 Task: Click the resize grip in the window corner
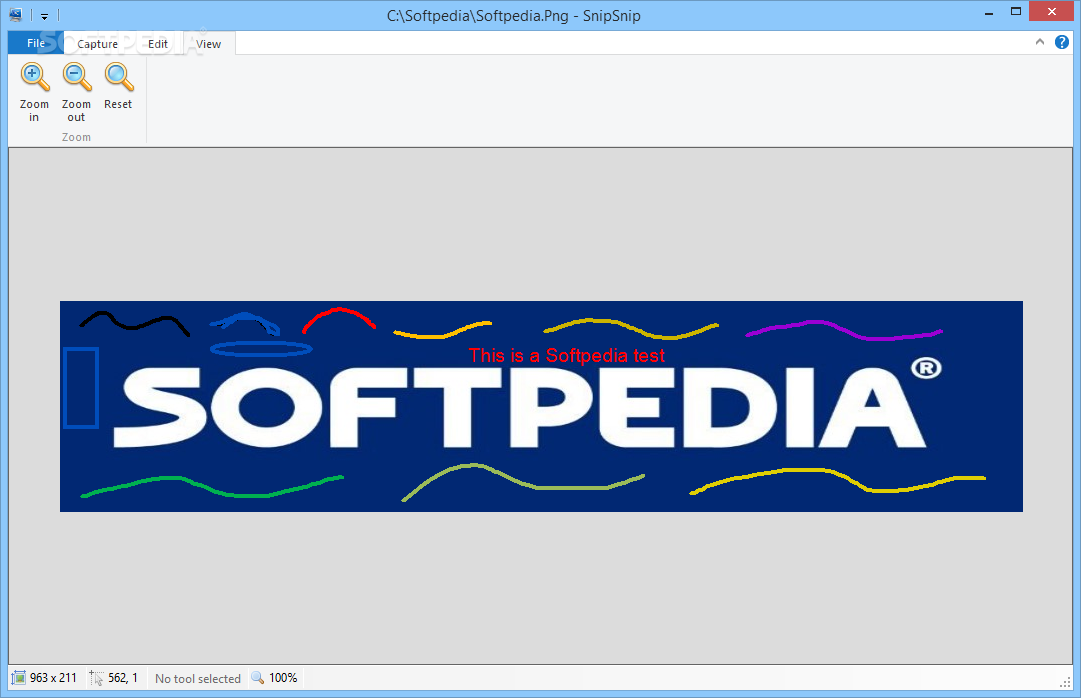pyautogui.click(x=1065, y=681)
